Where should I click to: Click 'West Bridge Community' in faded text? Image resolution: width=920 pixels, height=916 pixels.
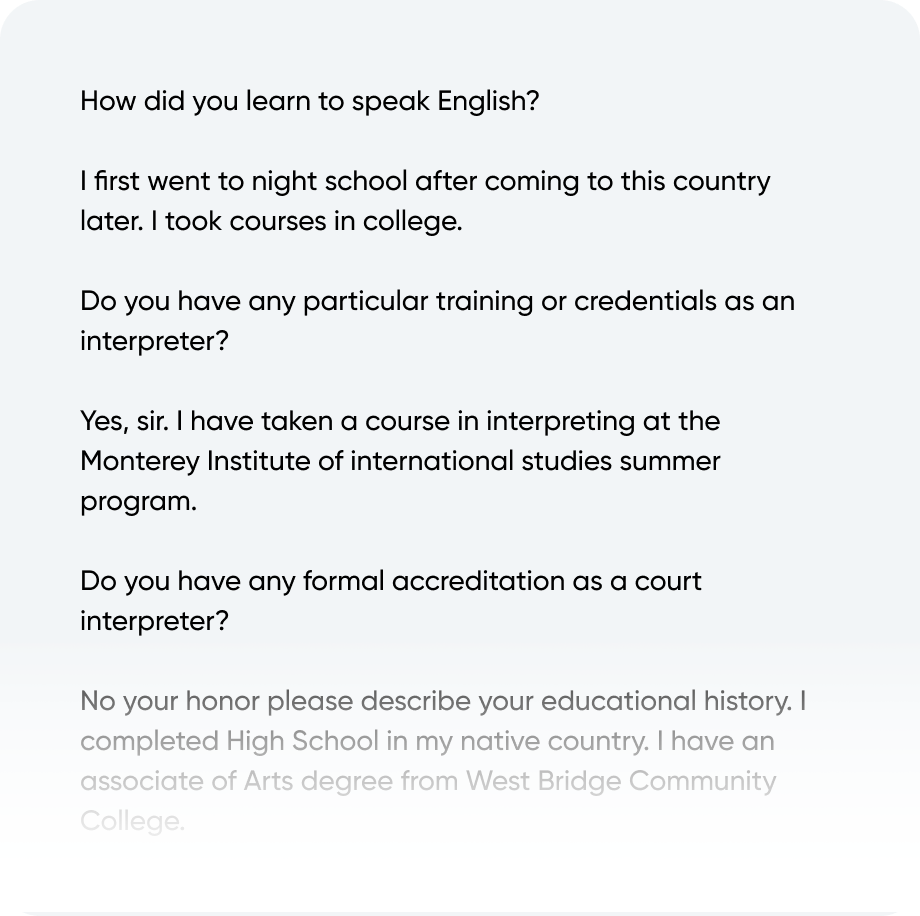621,782
